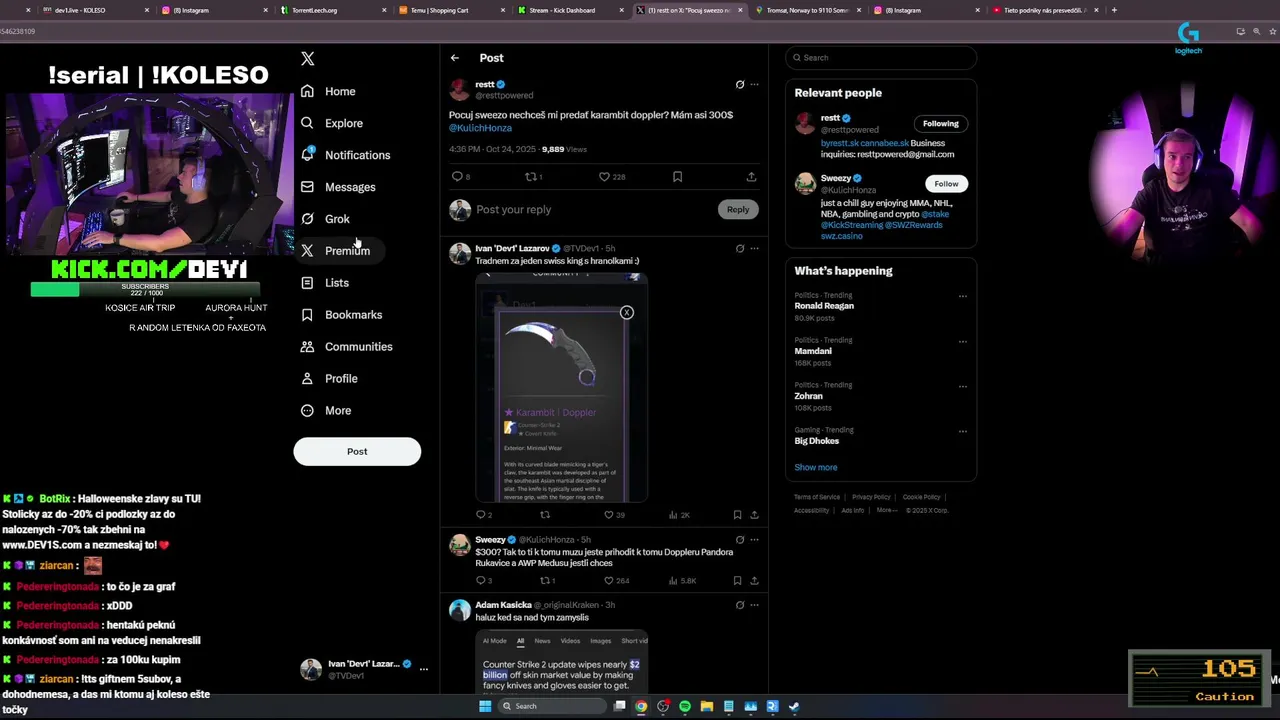Click the @KulichHonza mention in restt's post

(x=480, y=128)
